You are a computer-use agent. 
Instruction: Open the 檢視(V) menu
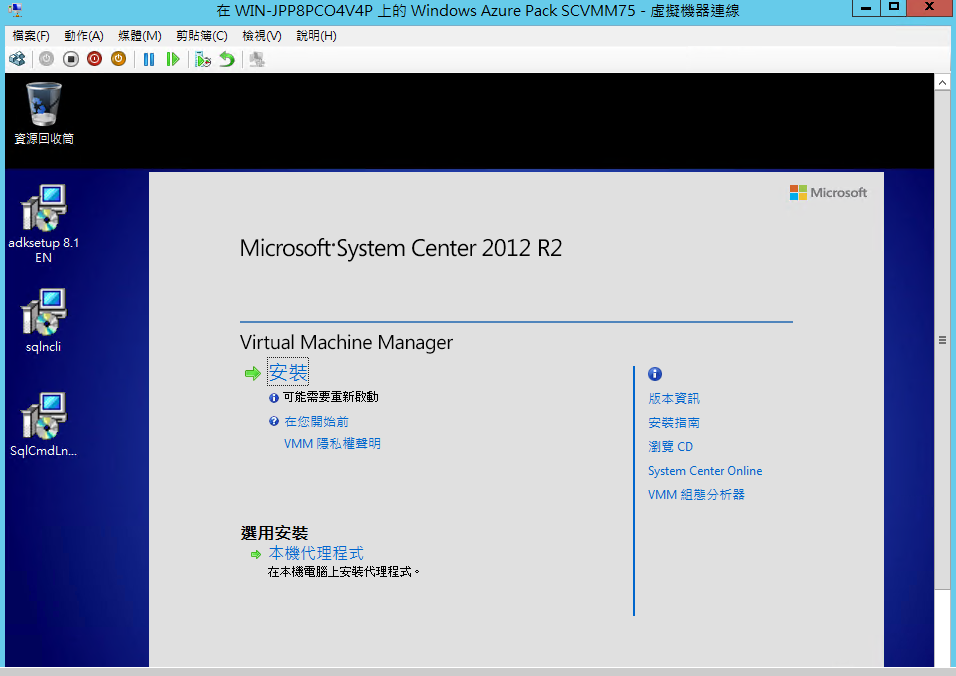tap(262, 36)
